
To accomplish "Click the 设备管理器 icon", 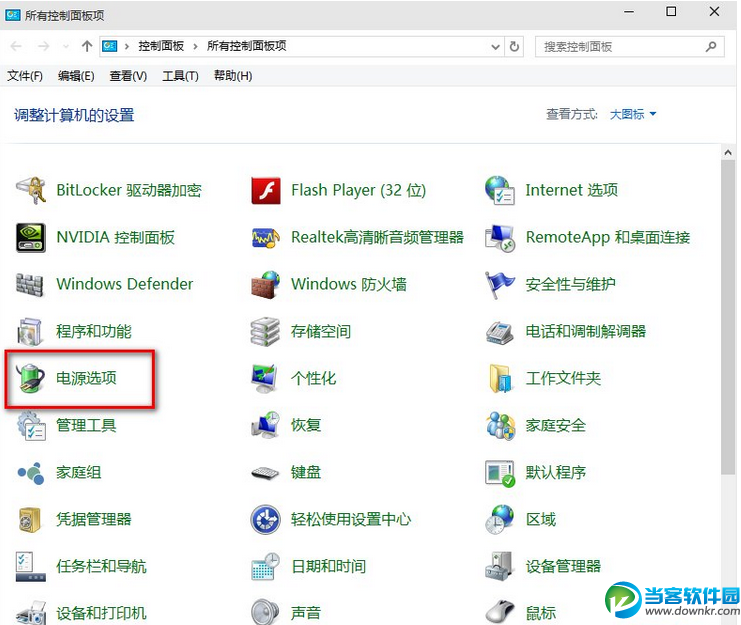I will click(499, 566).
